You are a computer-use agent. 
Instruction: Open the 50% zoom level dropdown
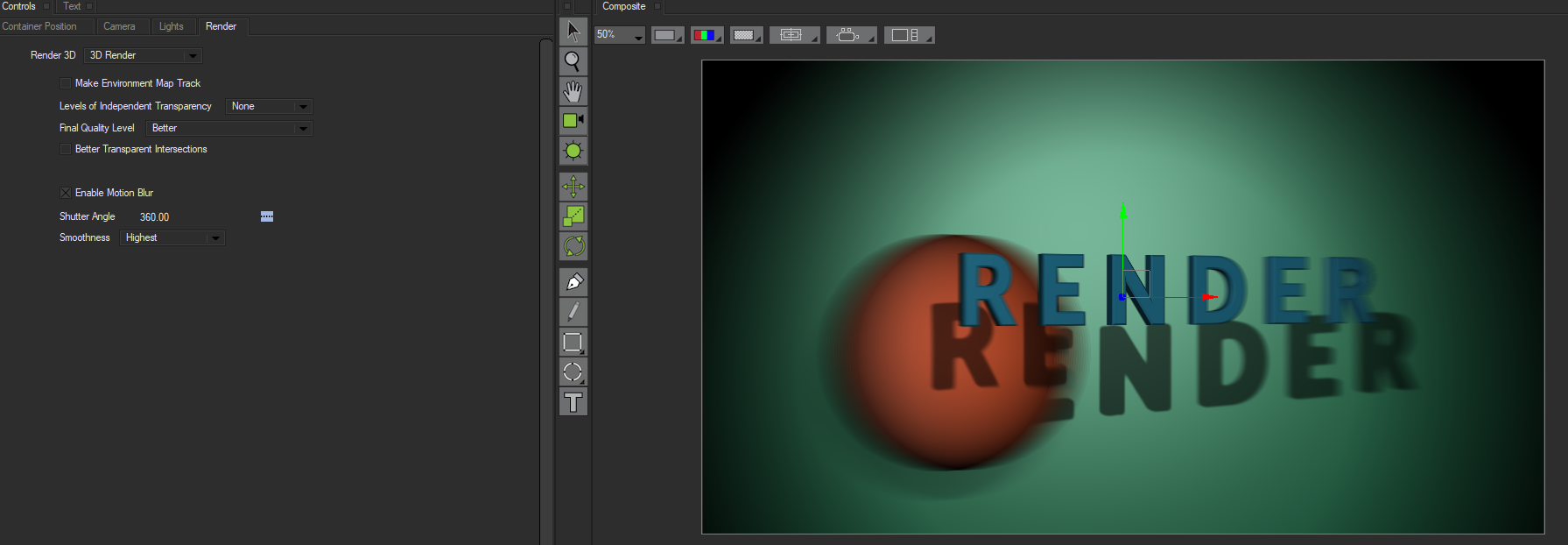point(620,35)
